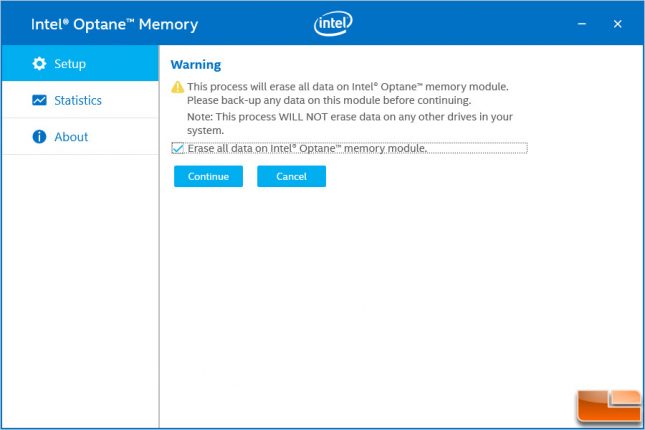Click the Cancel button
The image size is (645, 430).
291,176
